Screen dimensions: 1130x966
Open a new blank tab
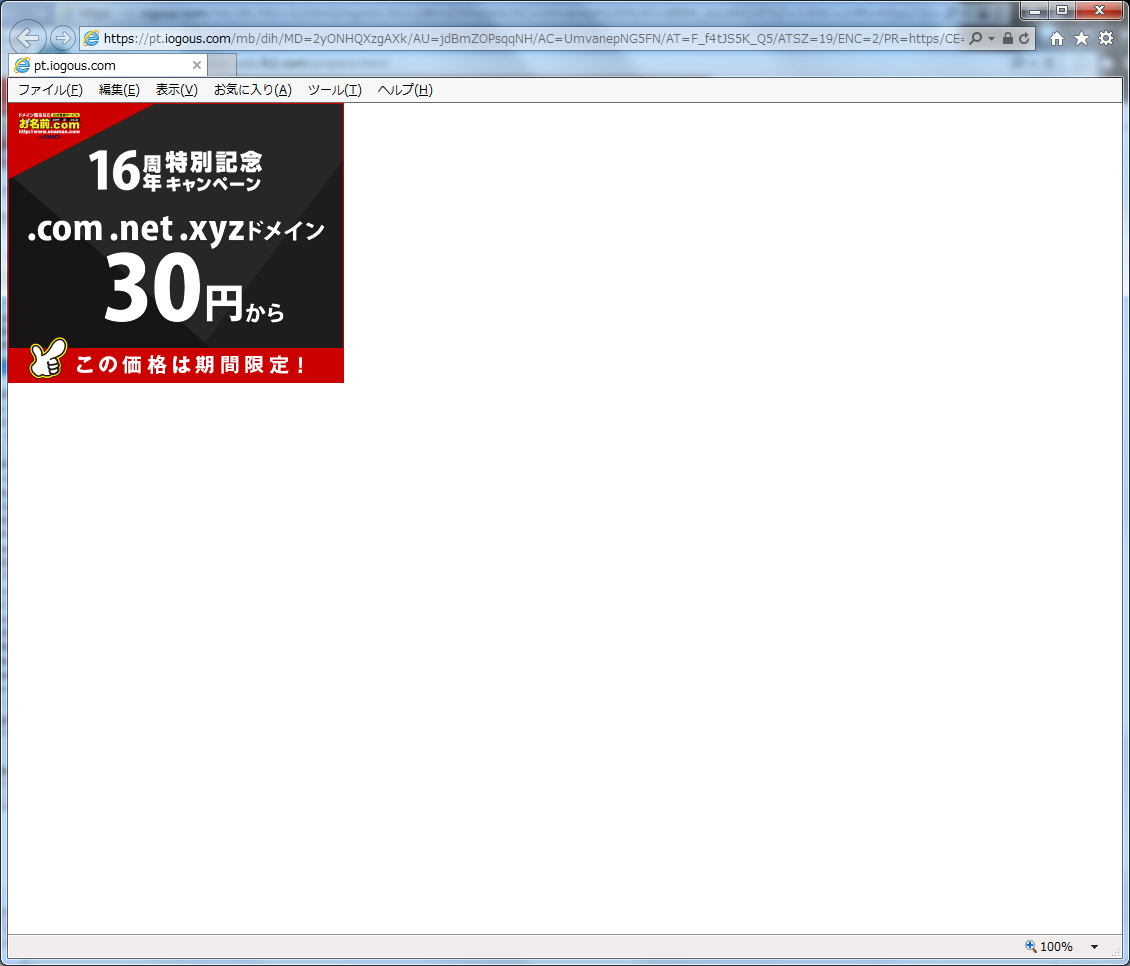tap(222, 65)
